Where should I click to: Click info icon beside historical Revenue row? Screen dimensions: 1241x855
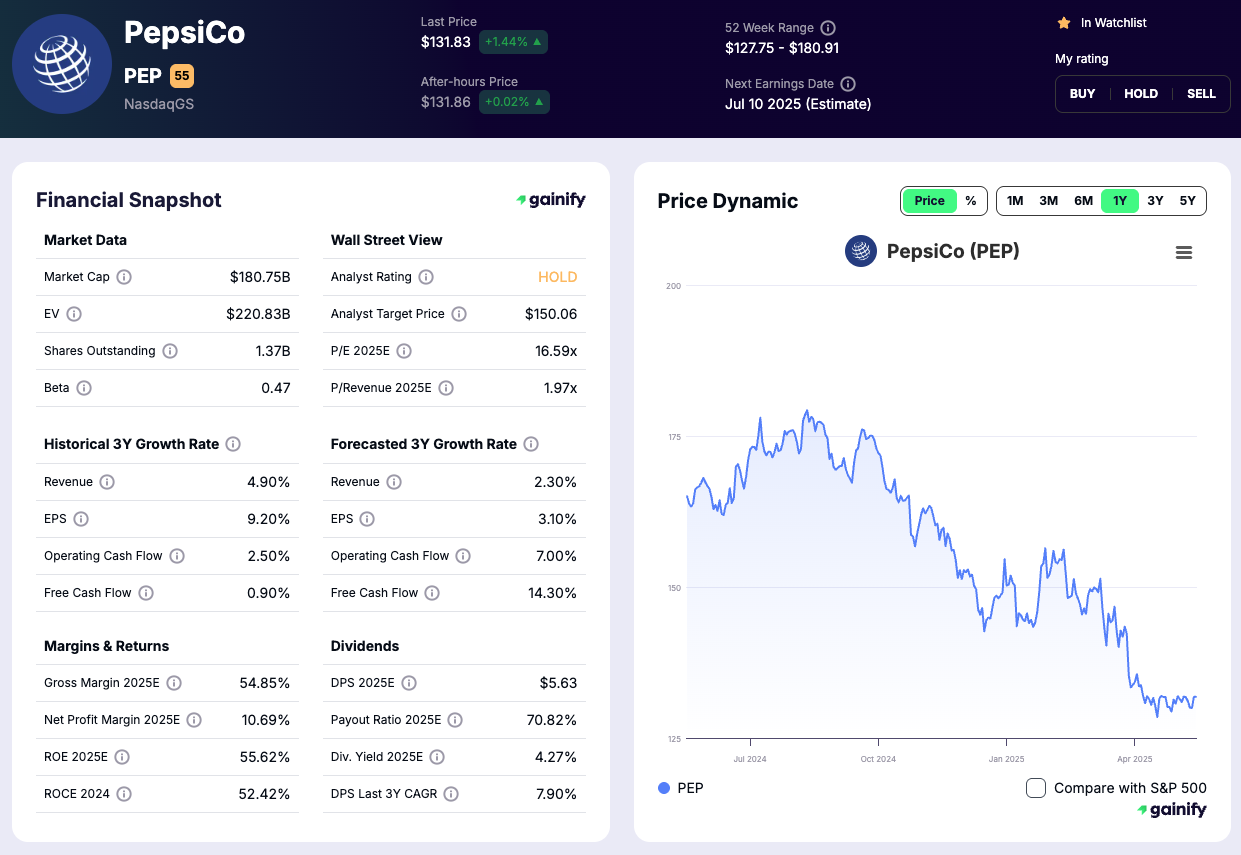pos(107,482)
